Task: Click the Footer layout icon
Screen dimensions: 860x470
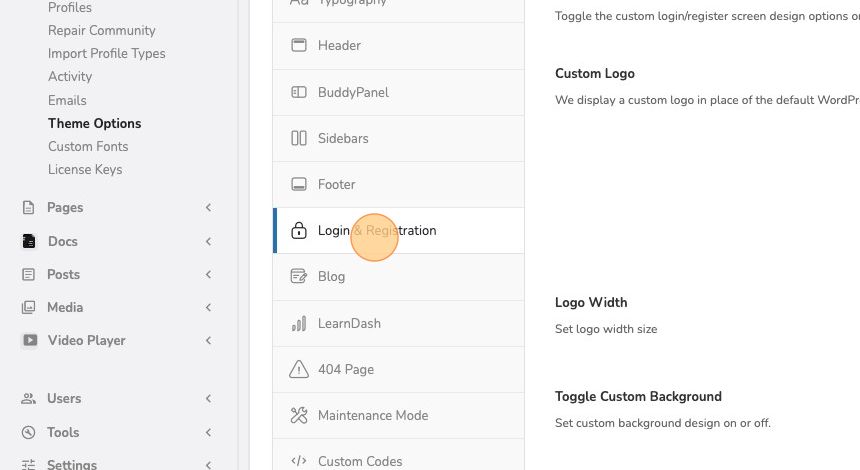Action: [299, 184]
